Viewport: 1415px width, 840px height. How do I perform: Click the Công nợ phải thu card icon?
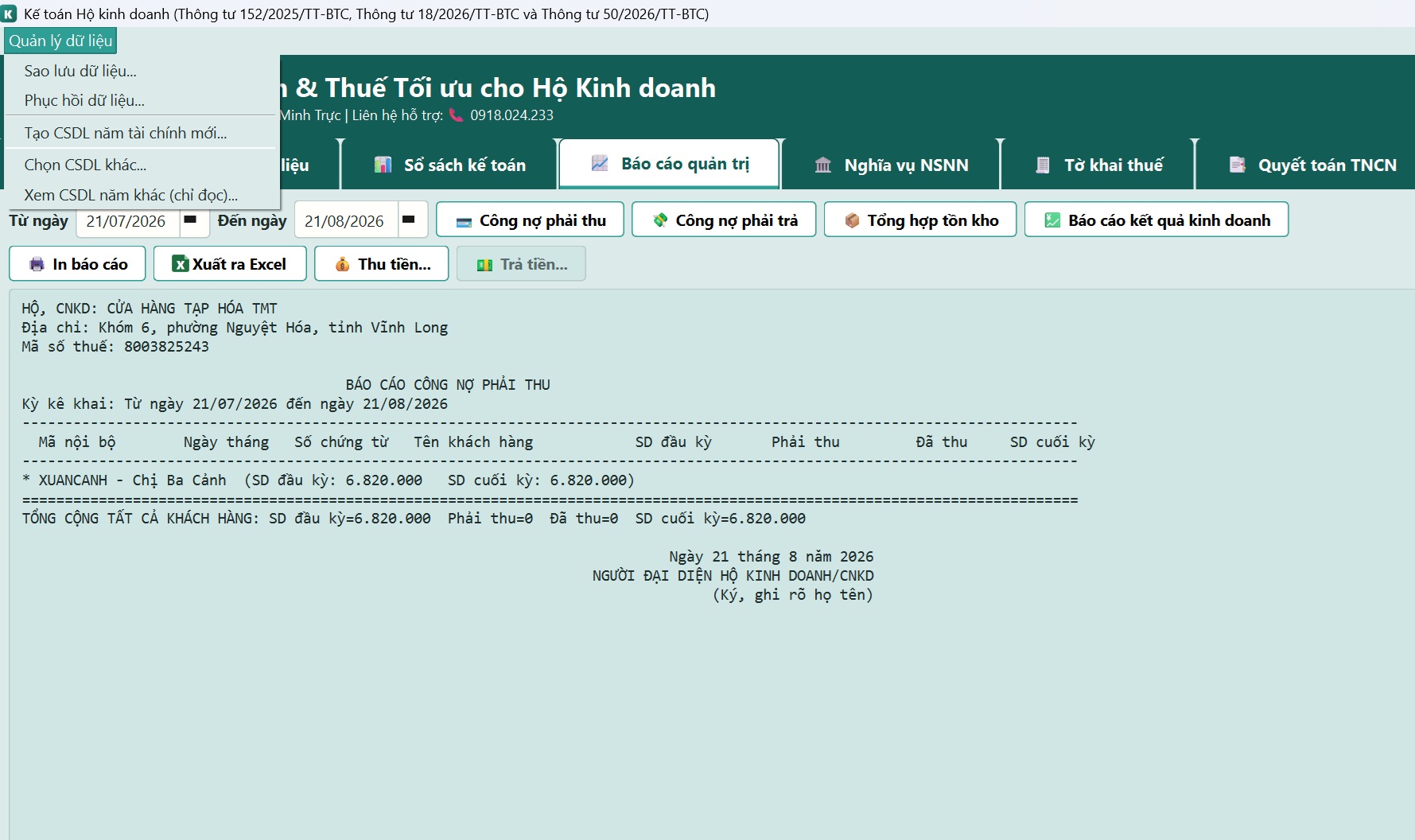point(464,222)
